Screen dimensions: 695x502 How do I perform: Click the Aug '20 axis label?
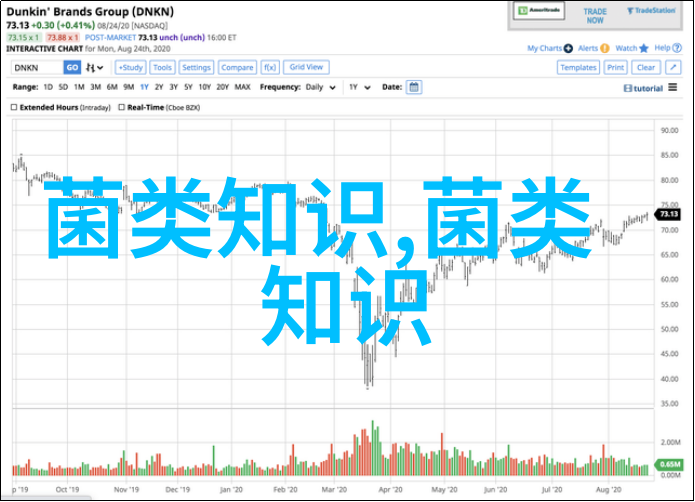tap(609, 489)
